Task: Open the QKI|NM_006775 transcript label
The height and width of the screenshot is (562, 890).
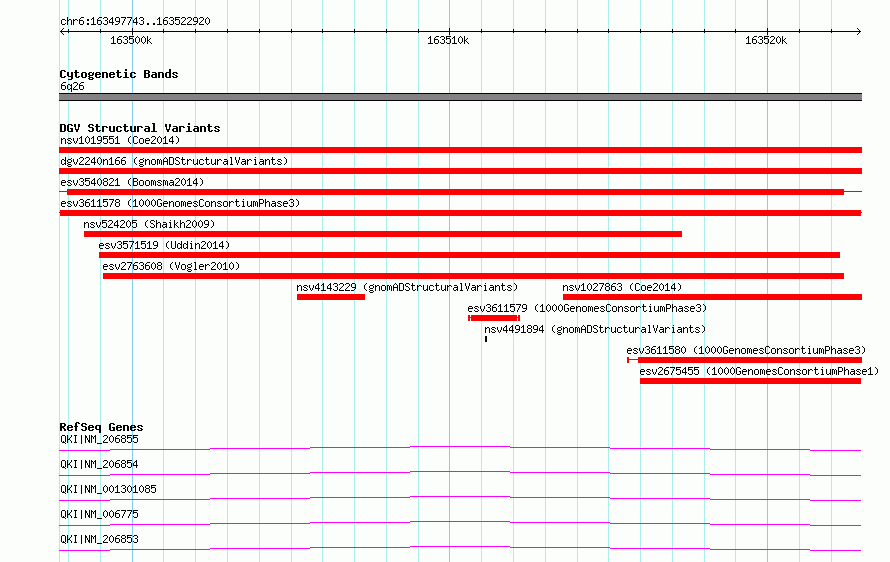Action: pyautogui.click(x=99, y=514)
